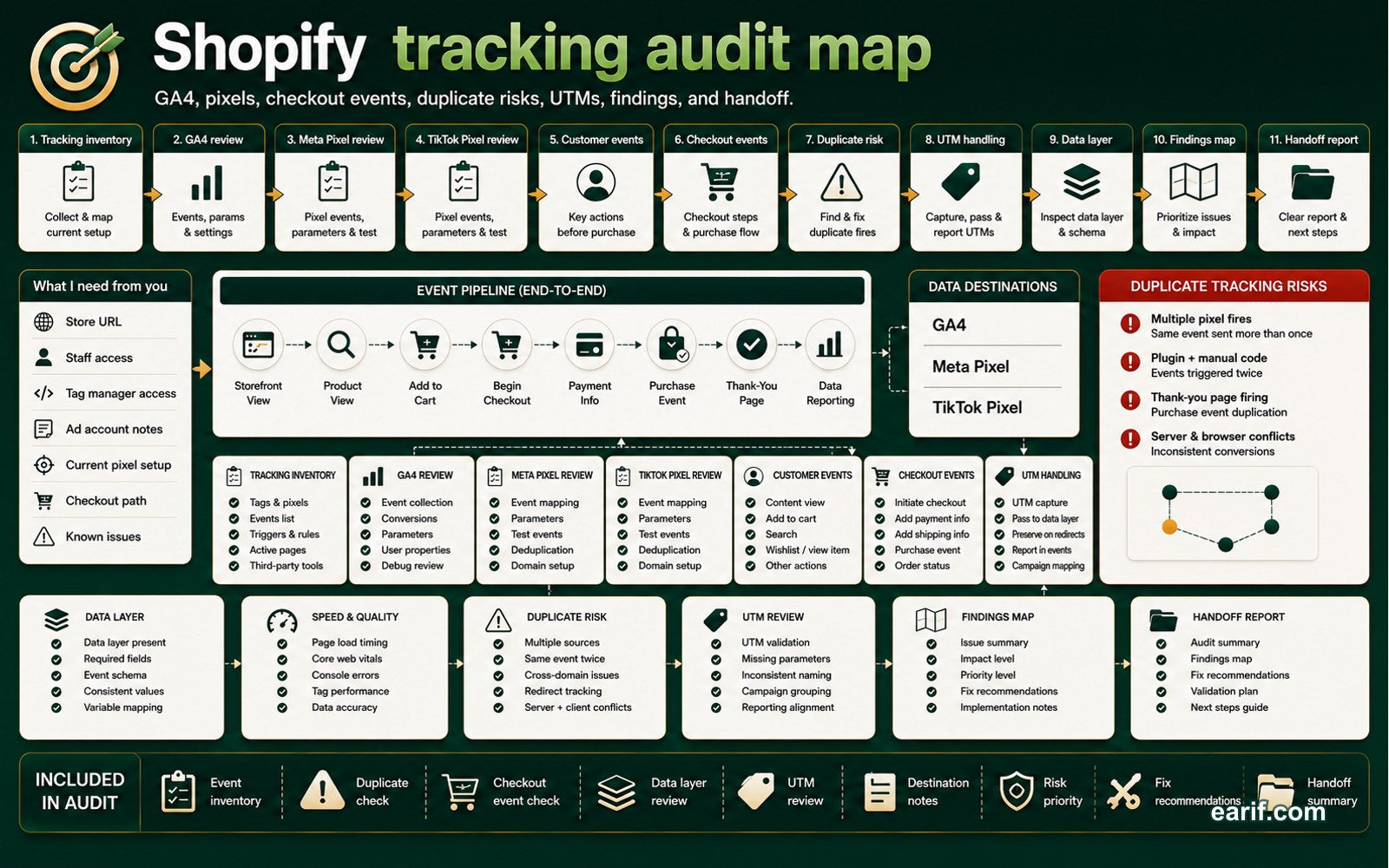1389x868 pixels.
Task: Click the shield icon for Risk priority
Action: click(1016, 792)
